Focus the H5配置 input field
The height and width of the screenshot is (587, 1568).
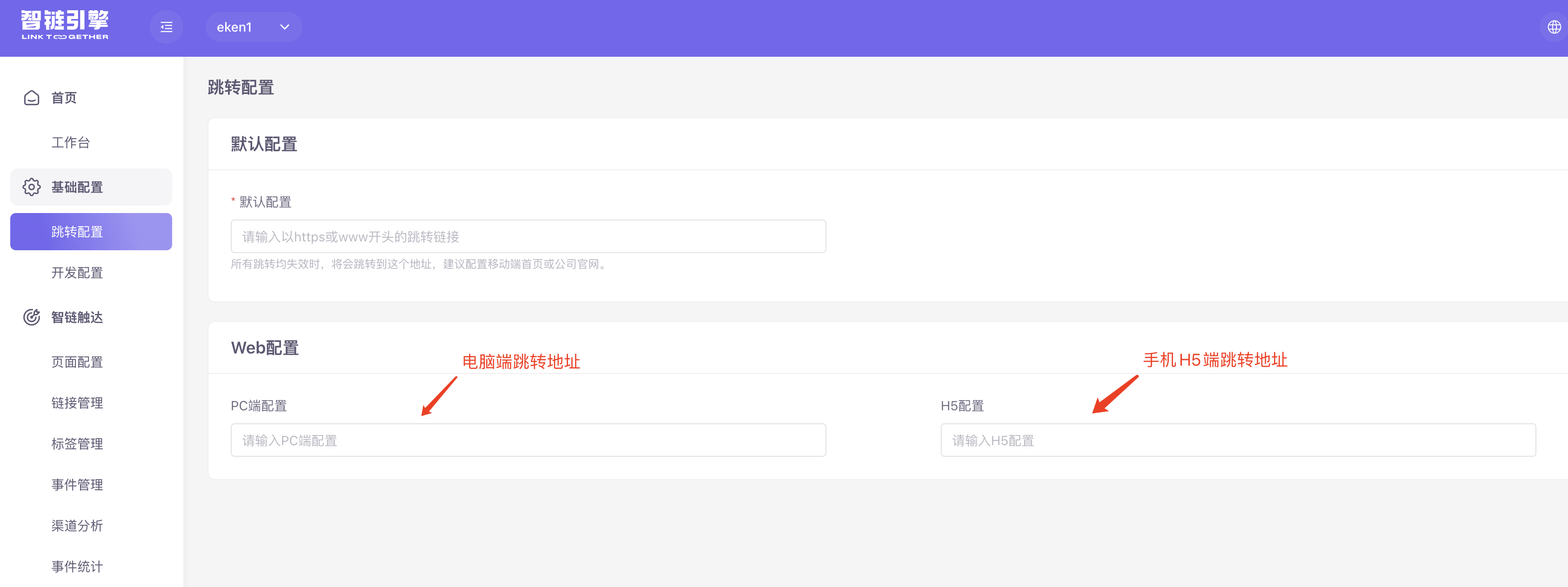coord(1238,440)
